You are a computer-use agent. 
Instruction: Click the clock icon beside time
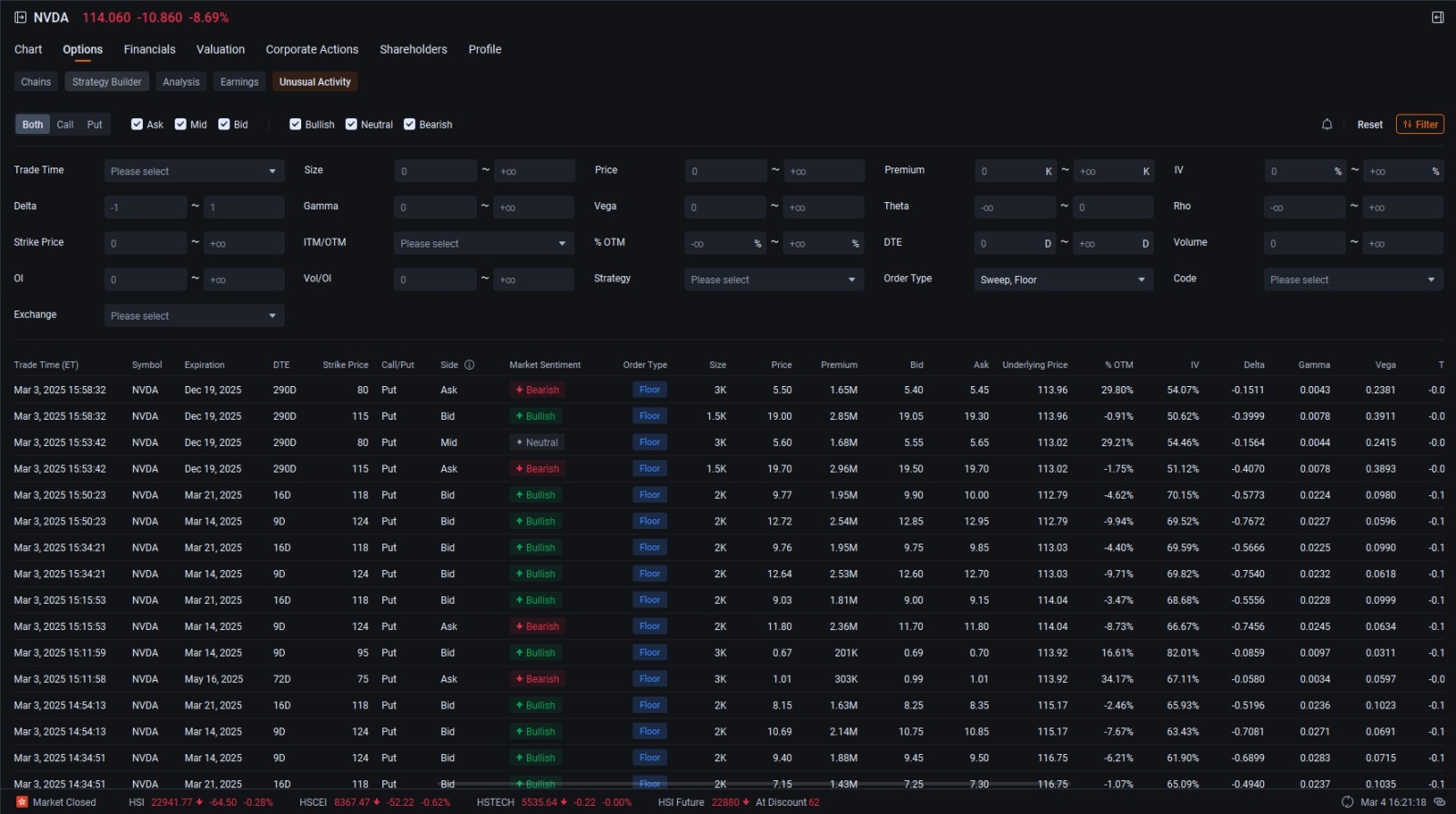coord(1348,802)
